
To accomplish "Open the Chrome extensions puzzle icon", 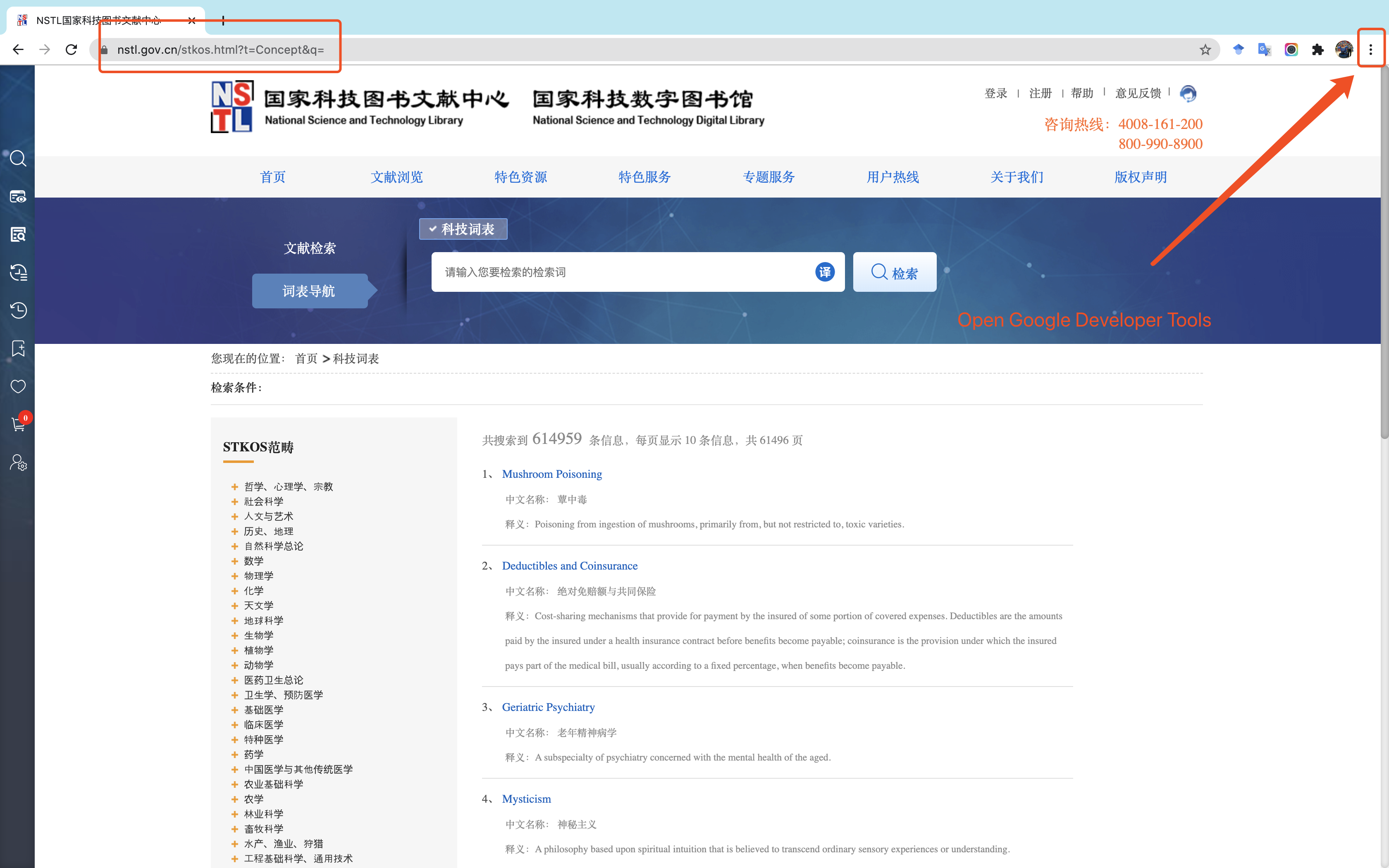I will [x=1317, y=50].
